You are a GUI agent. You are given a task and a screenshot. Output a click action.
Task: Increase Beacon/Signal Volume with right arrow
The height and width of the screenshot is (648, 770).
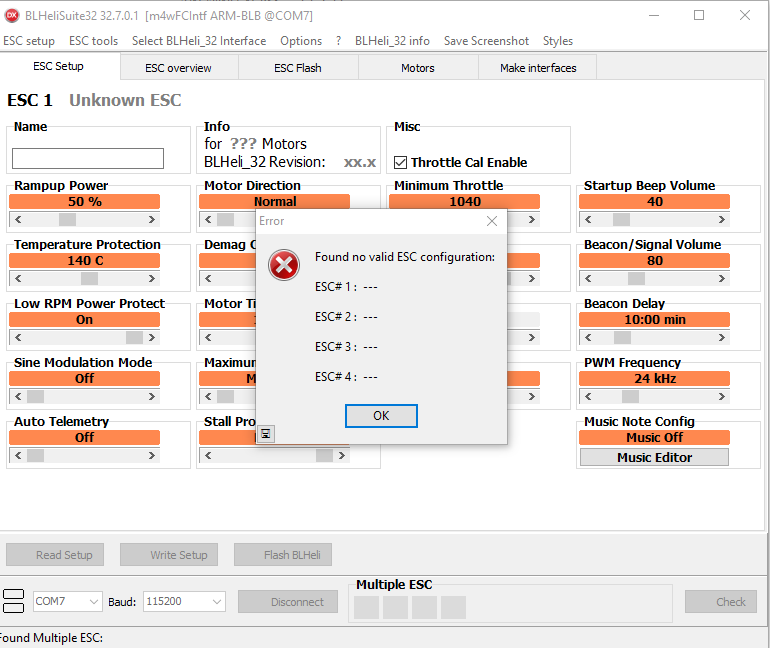click(x=721, y=278)
